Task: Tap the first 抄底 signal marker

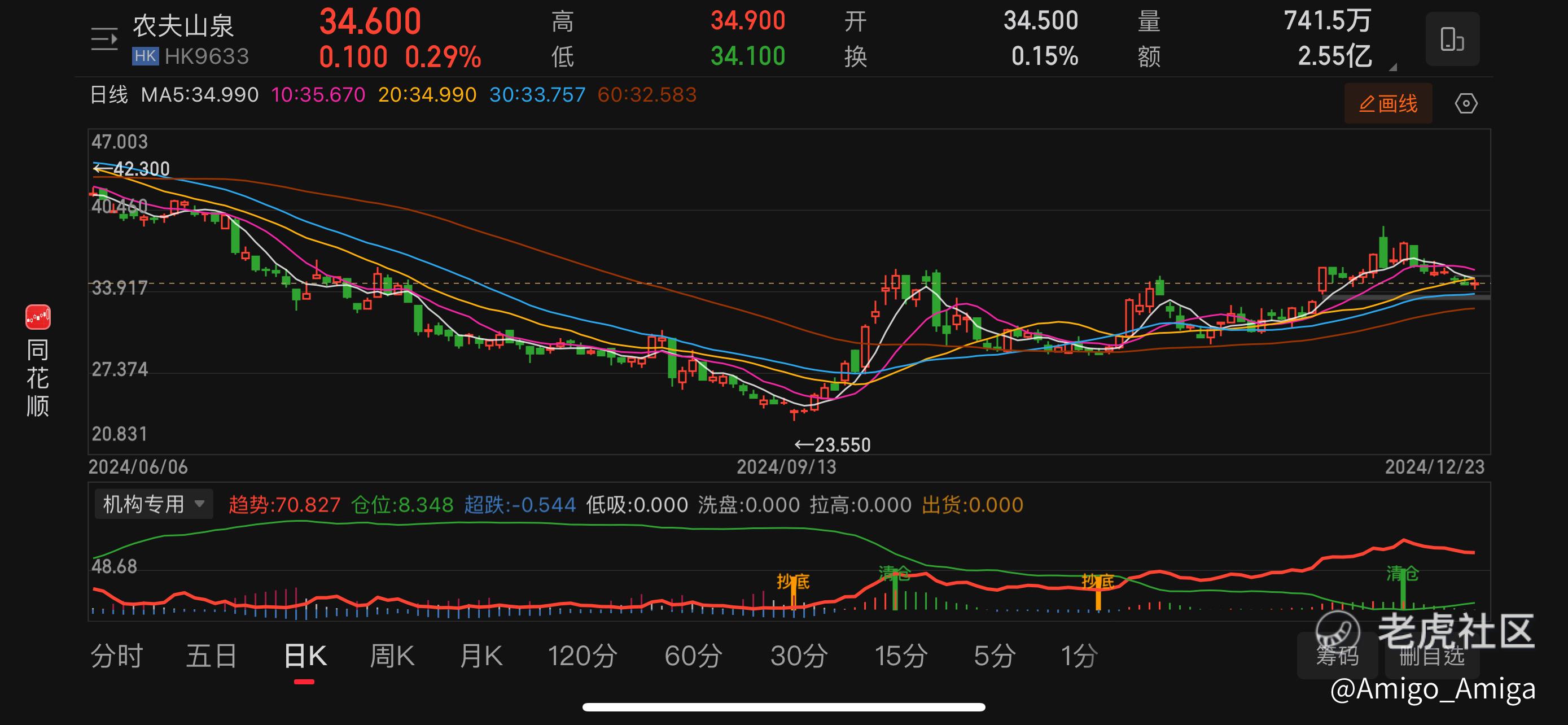Action: [x=793, y=583]
